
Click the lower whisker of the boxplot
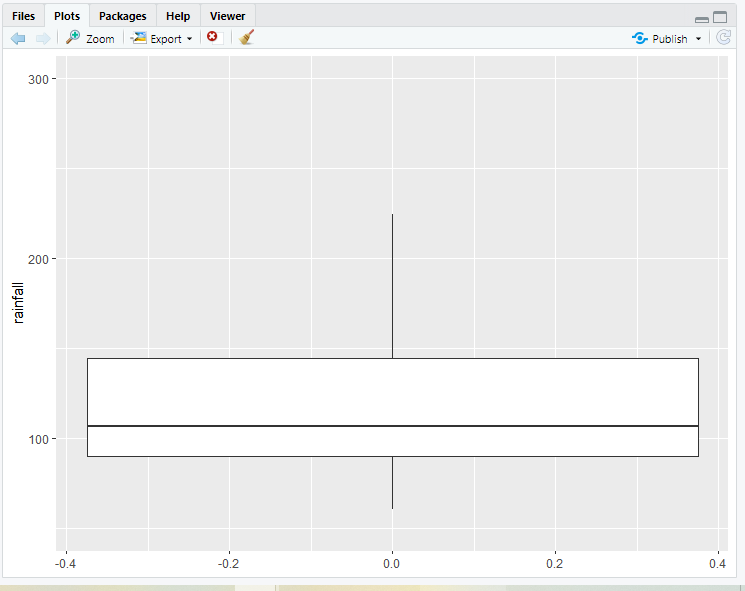(392, 483)
